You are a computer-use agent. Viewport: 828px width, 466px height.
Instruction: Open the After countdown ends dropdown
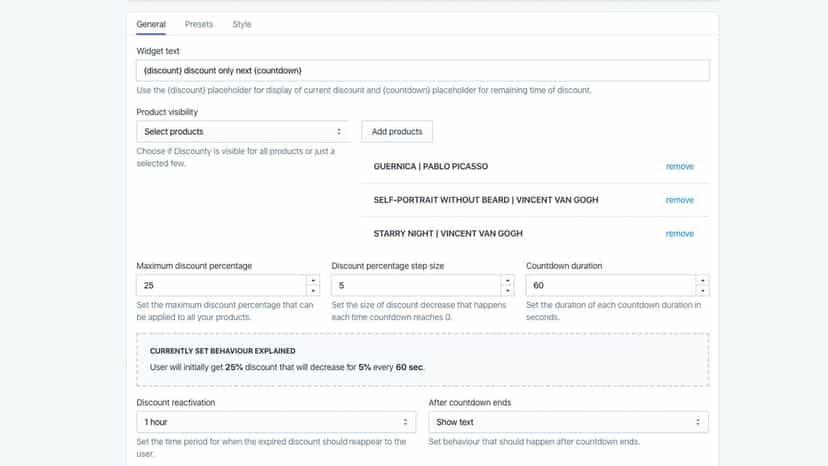pyautogui.click(x=569, y=422)
